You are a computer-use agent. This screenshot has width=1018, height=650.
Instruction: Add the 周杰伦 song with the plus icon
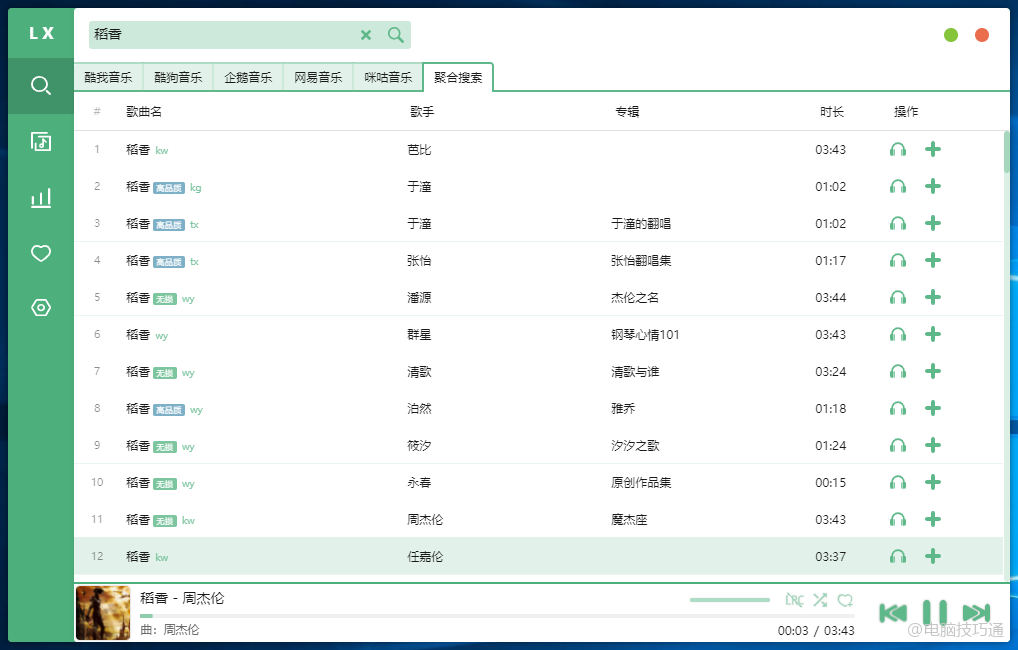click(x=933, y=520)
